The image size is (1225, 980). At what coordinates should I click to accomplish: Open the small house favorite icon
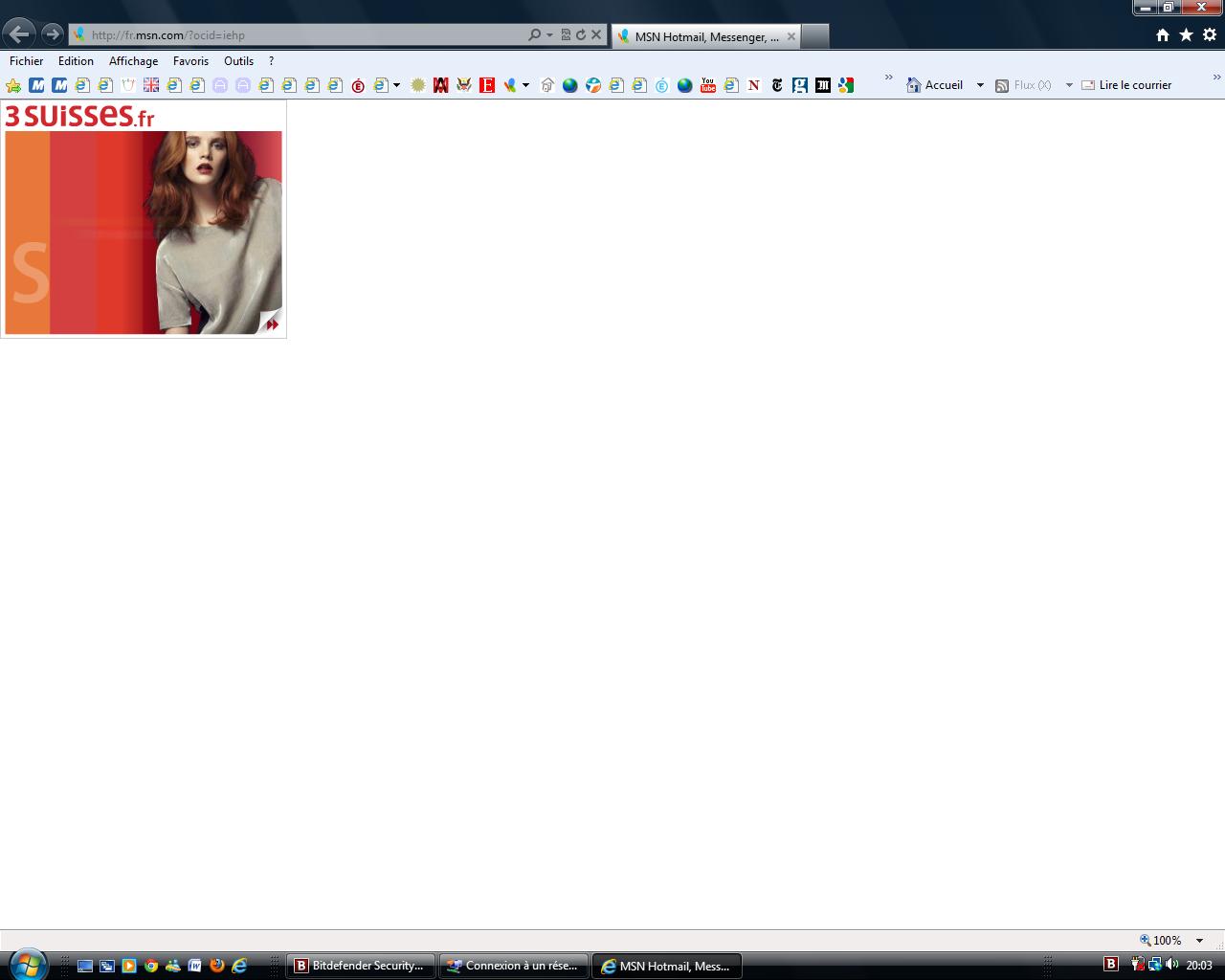pos(547,85)
